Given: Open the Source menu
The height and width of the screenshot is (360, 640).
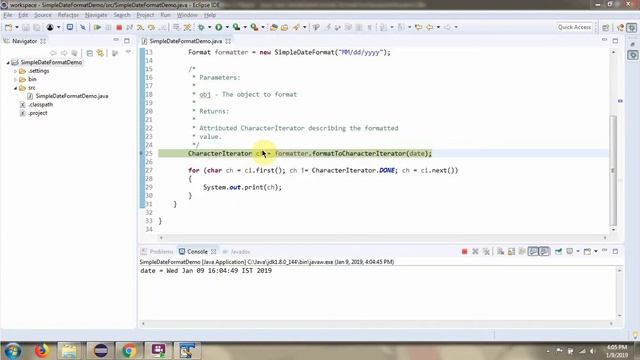Looking at the screenshot, I should pyautogui.click(x=43, y=15).
